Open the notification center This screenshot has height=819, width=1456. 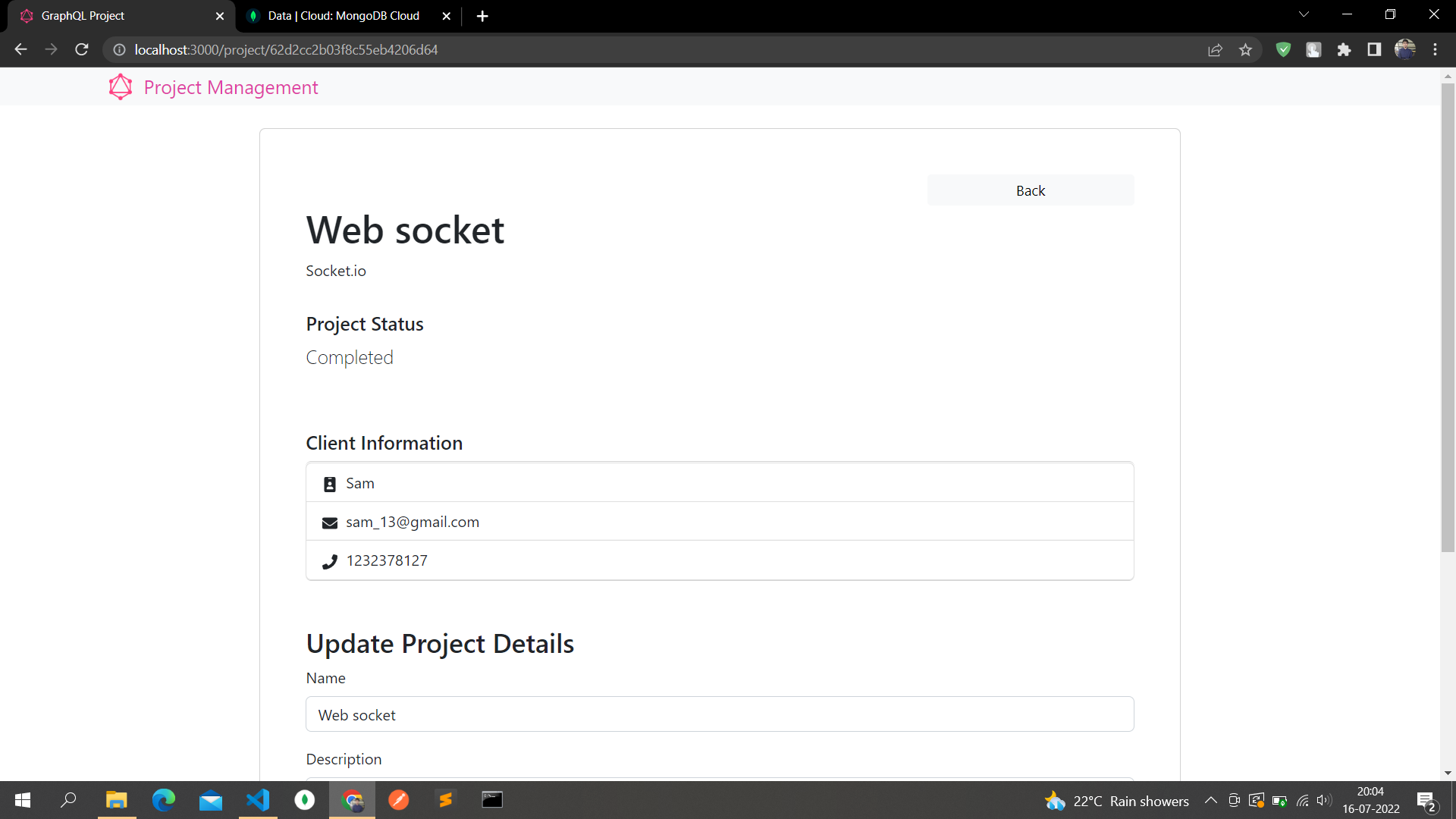pyautogui.click(x=1426, y=801)
